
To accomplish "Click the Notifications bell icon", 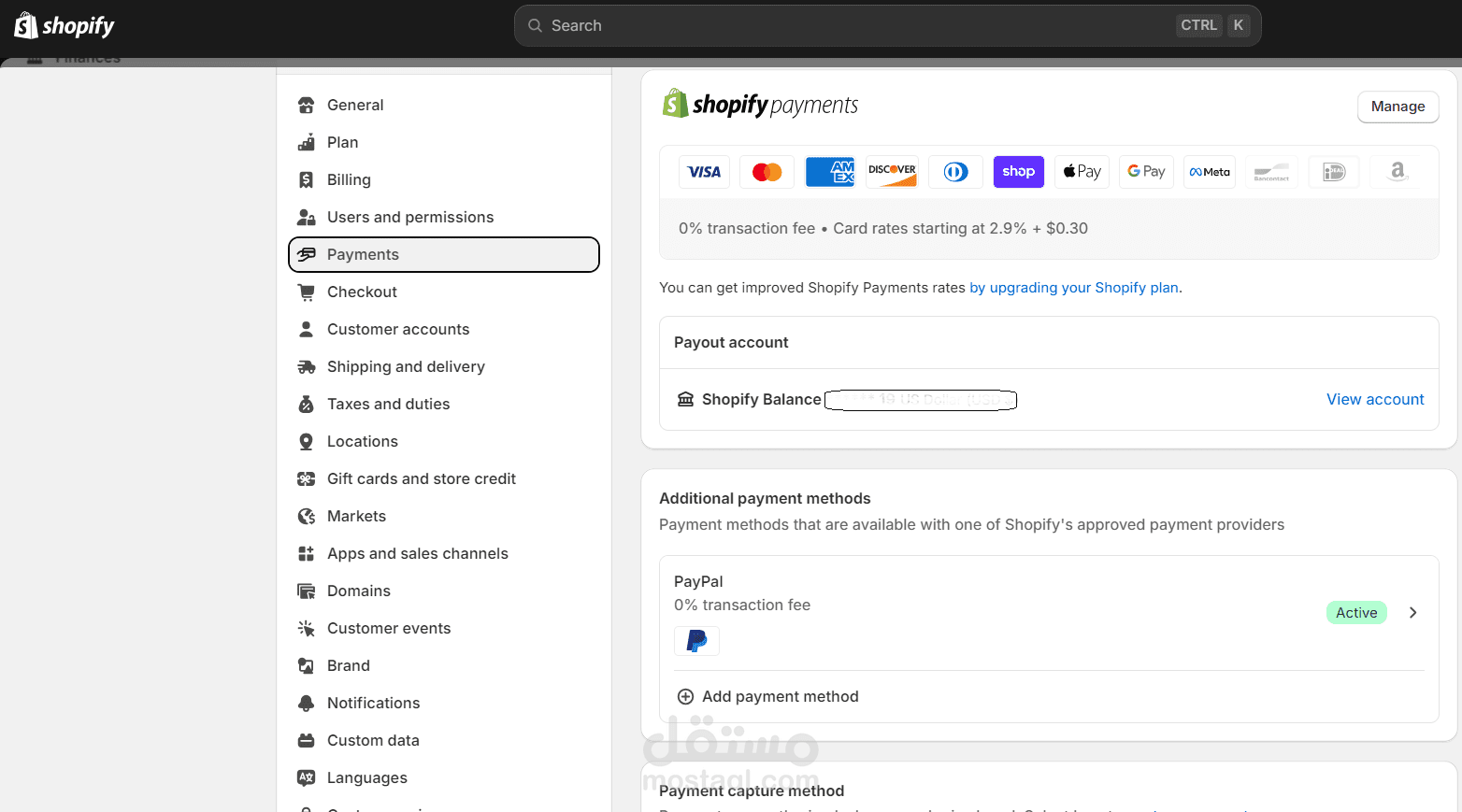I will click(306, 703).
